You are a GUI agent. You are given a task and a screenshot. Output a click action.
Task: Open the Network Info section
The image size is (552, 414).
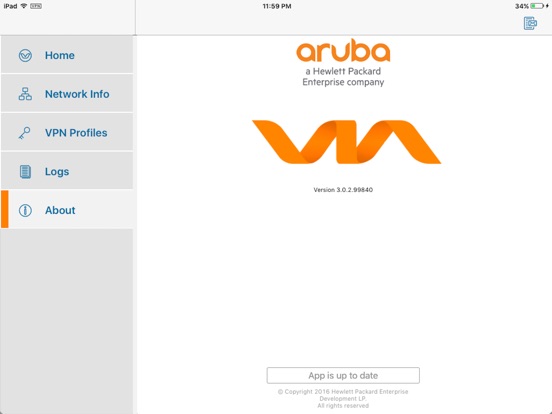coord(67,94)
